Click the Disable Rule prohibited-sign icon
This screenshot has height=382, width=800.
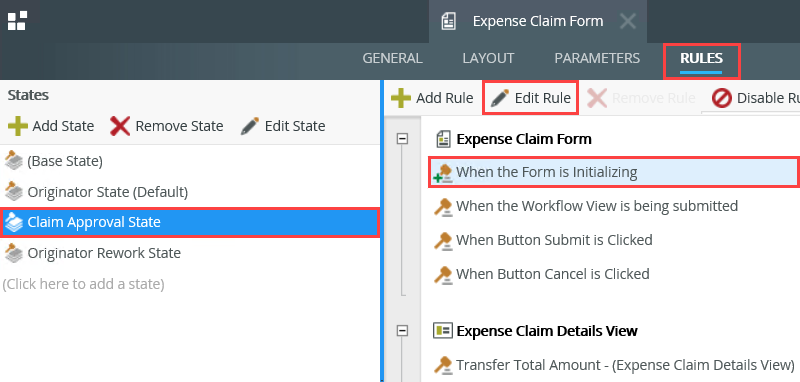[x=722, y=98]
